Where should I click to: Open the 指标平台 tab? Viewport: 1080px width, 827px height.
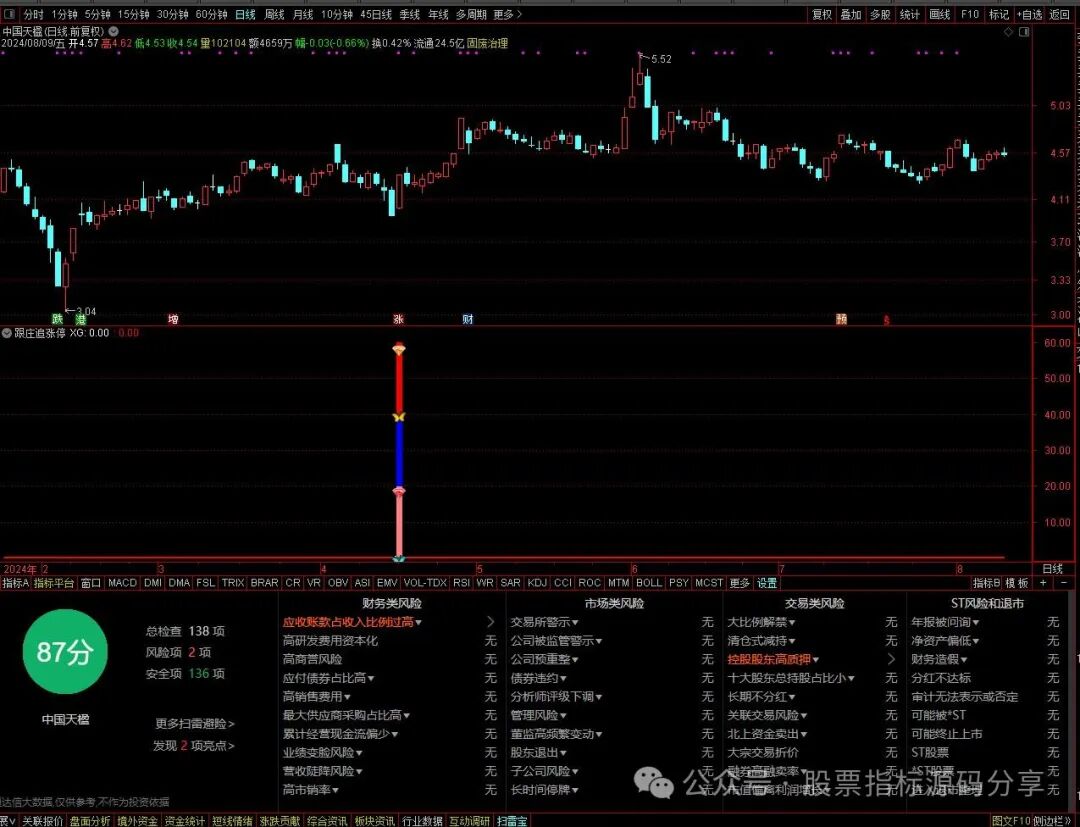(x=54, y=583)
